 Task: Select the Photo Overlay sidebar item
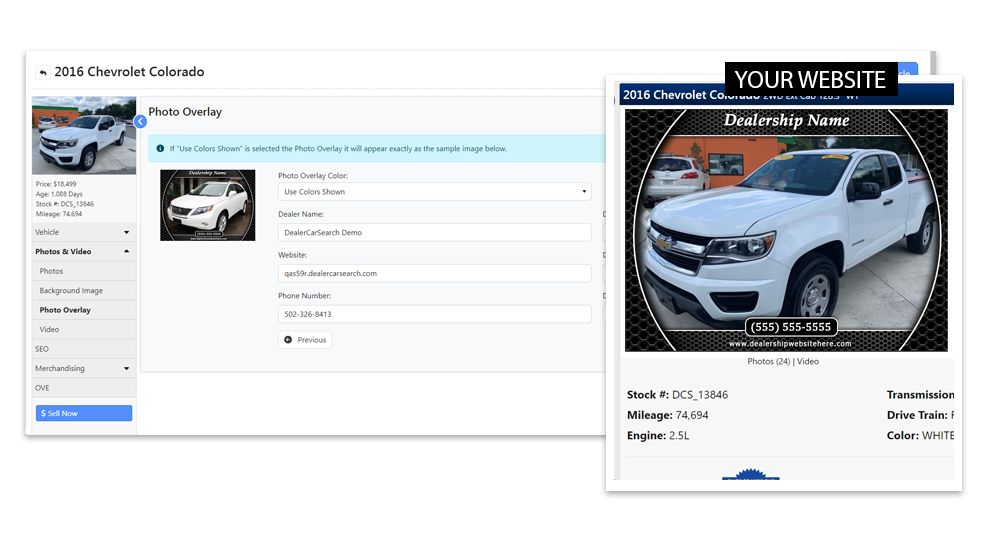click(65, 310)
